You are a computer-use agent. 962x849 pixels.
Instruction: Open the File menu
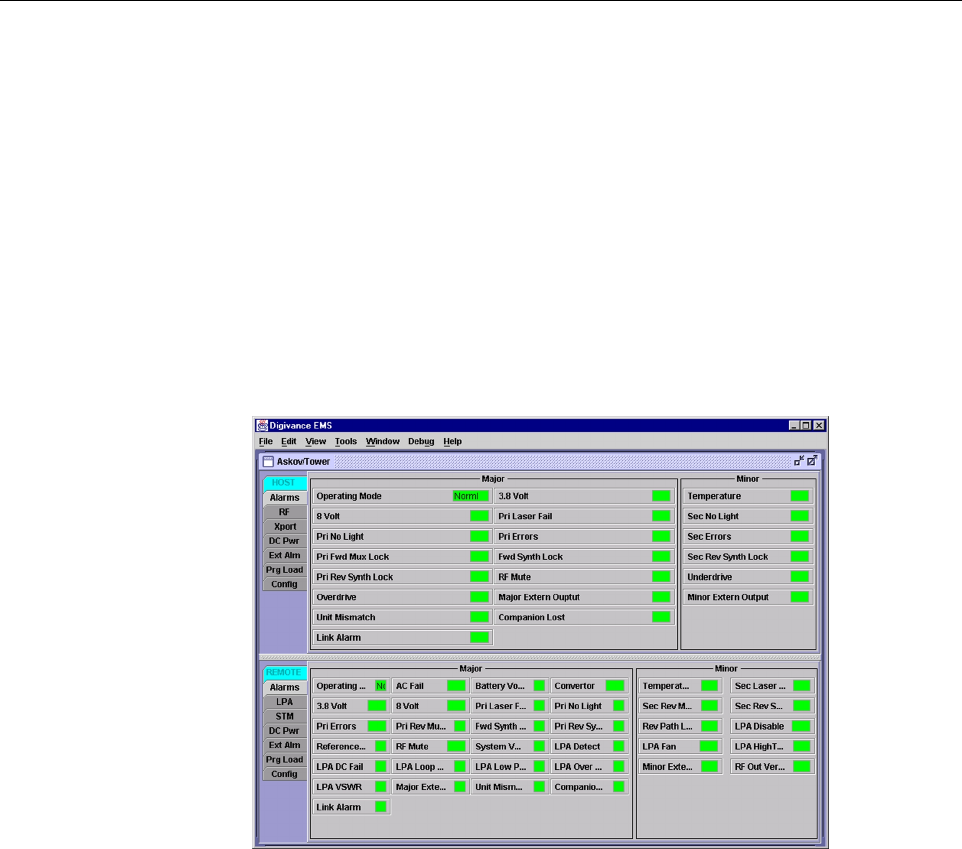pyautogui.click(x=266, y=441)
